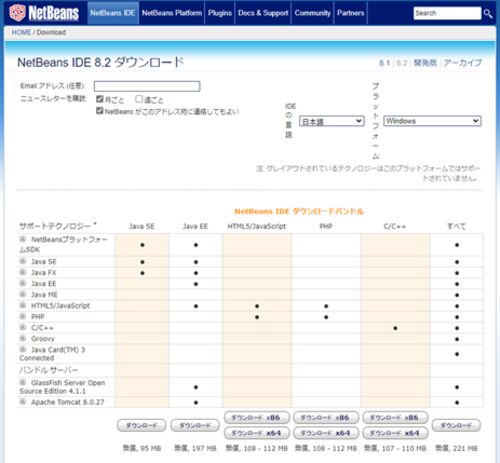Expand info icon beside PHP row
500x463 pixels.
click(x=23, y=316)
